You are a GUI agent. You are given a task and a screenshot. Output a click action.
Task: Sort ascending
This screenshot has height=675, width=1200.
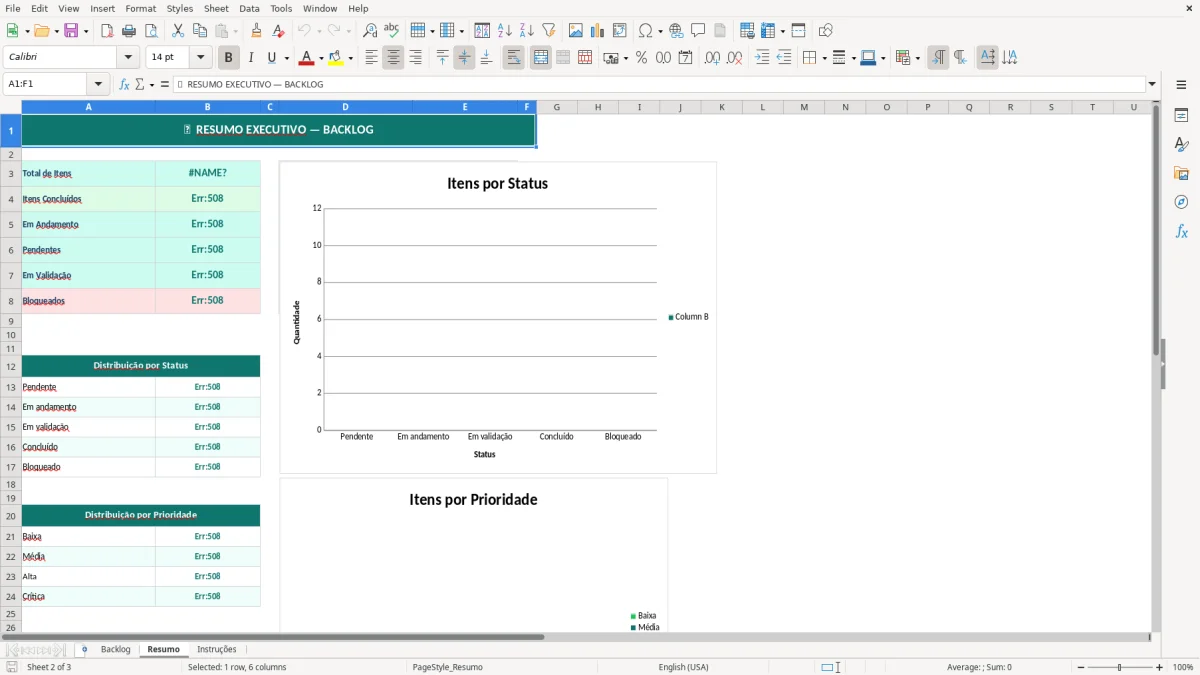click(505, 31)
